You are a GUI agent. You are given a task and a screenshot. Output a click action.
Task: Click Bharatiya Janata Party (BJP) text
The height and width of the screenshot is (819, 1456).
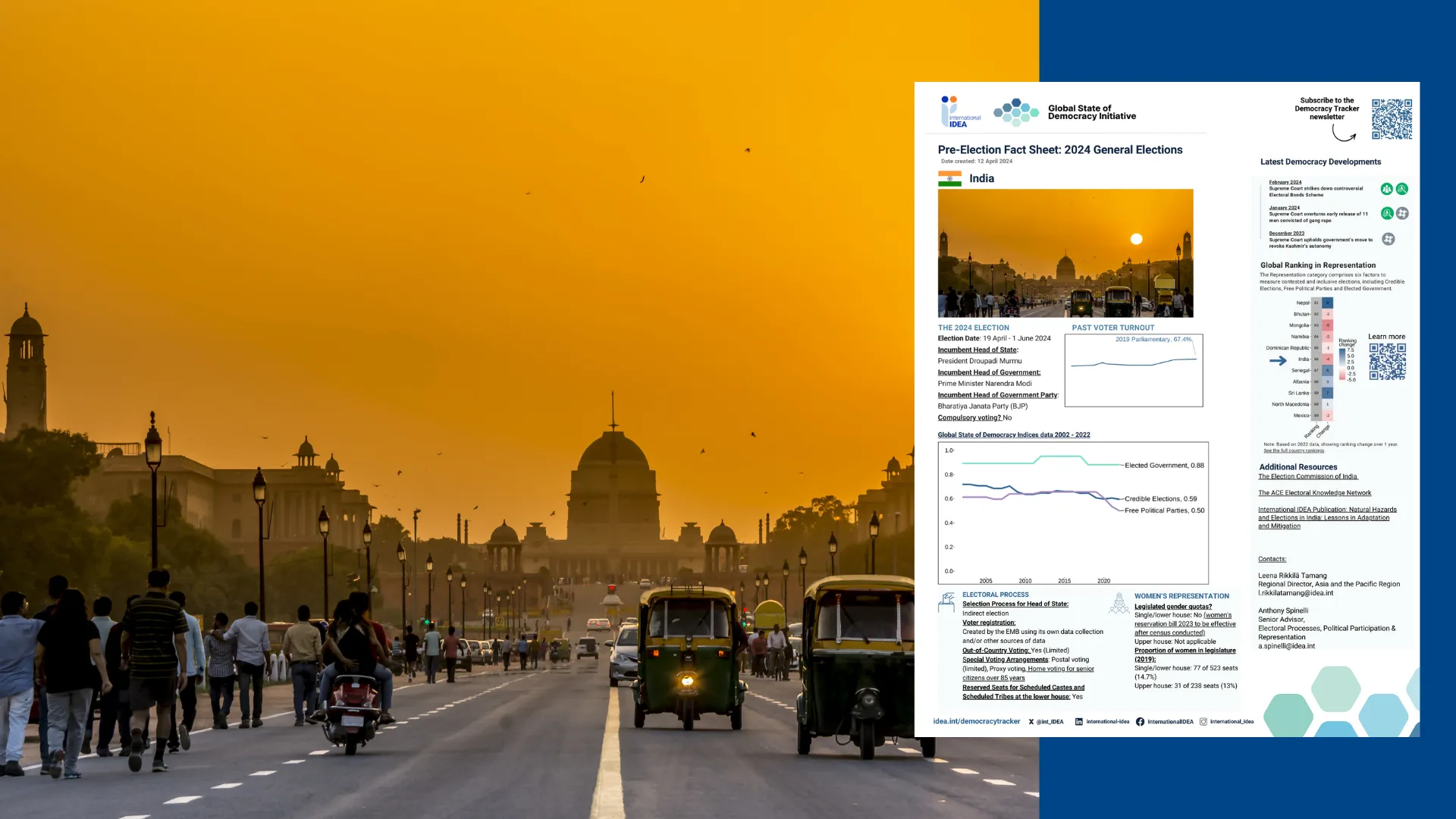983,406
